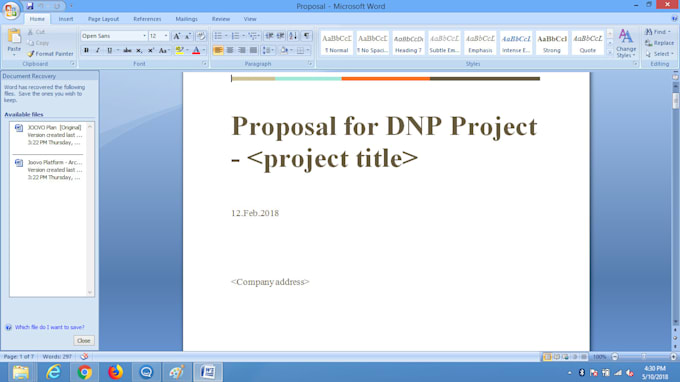Screen dimensions: 680x382
Task: Open Change Case dropdown
Action: tap(163, 50)
